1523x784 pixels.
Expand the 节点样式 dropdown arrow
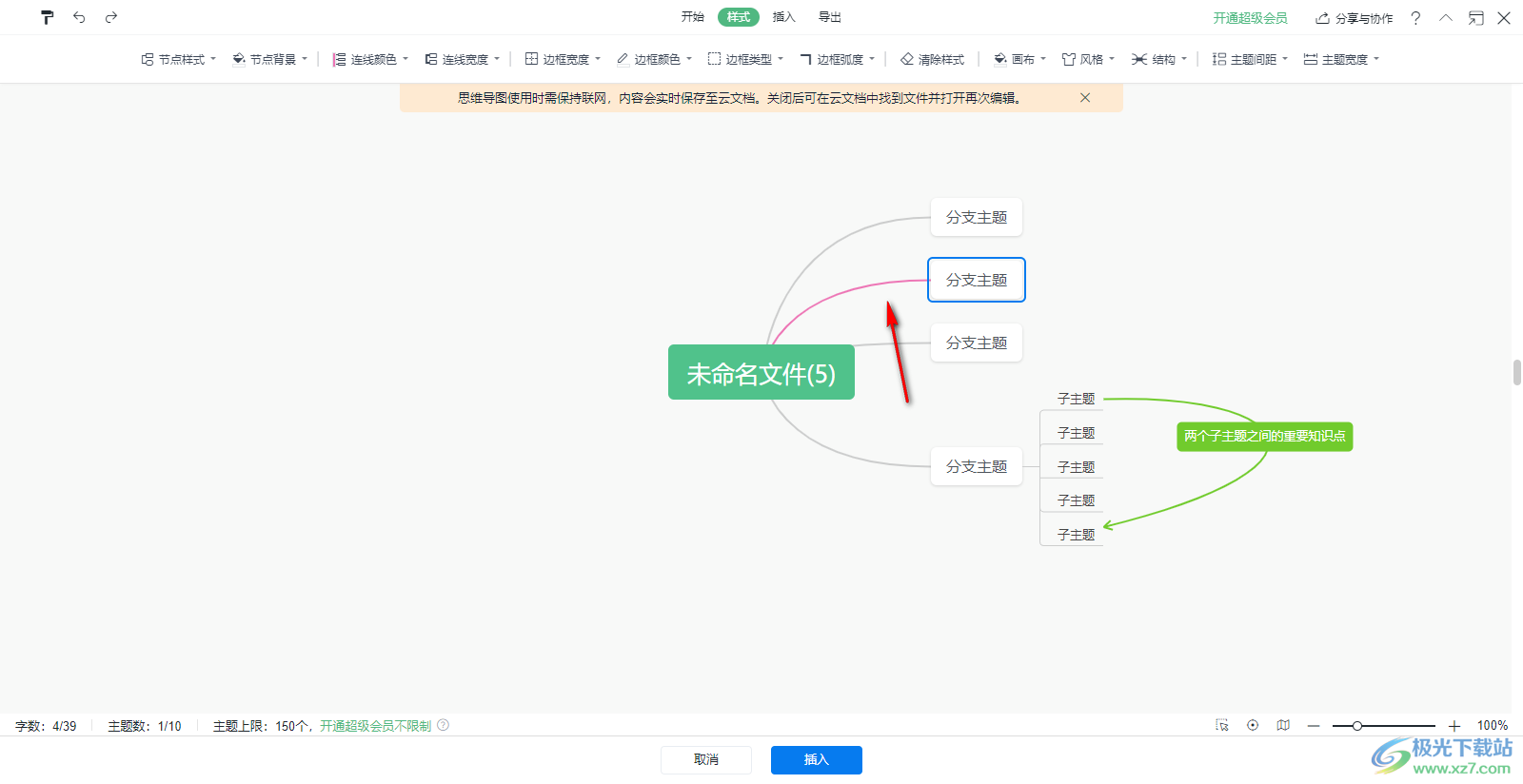click(213, 59)
